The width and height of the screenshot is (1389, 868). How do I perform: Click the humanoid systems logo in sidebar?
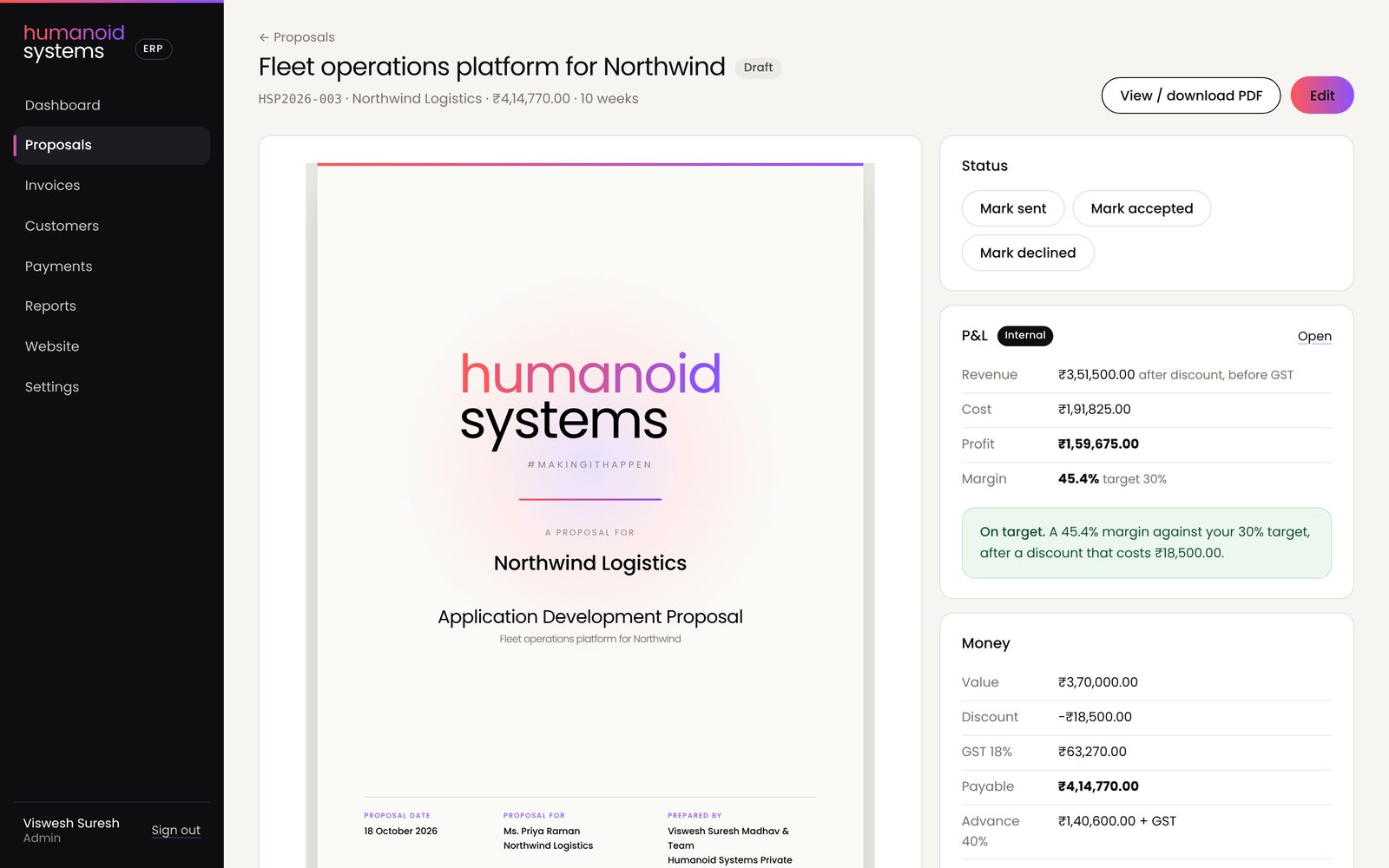74,43
